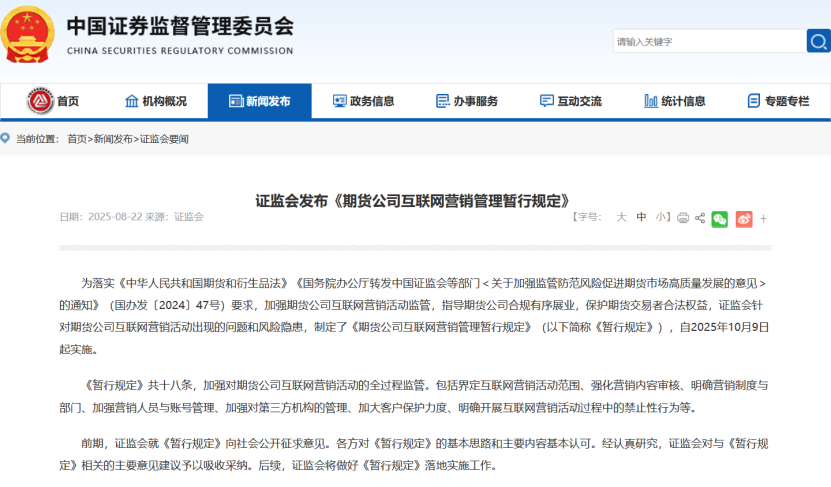Expand more share options plus icon
The width and height of the screenshot is (831, 487).
763,218
